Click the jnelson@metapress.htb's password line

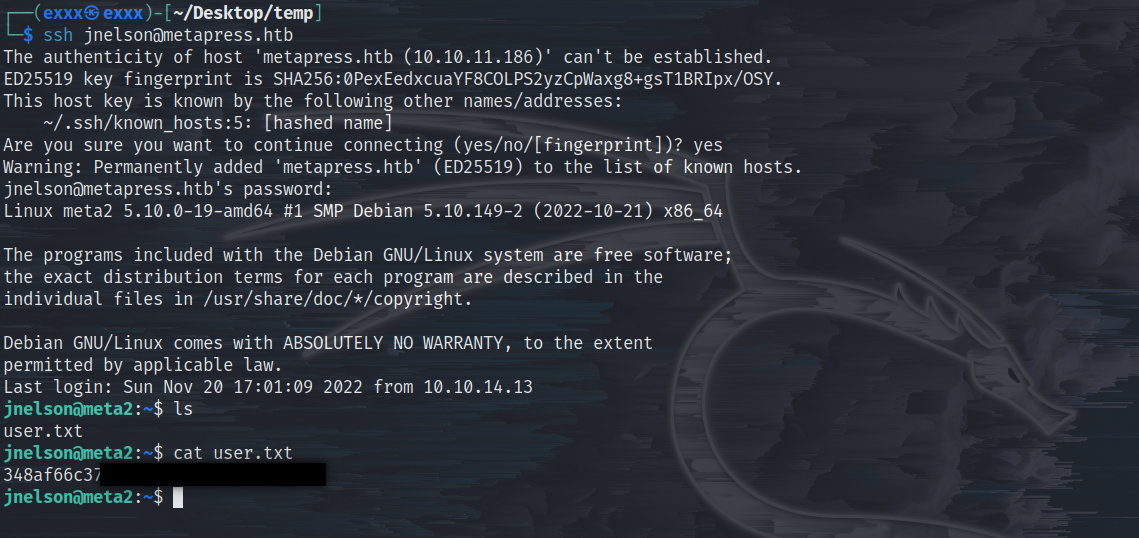coord(168,189)
